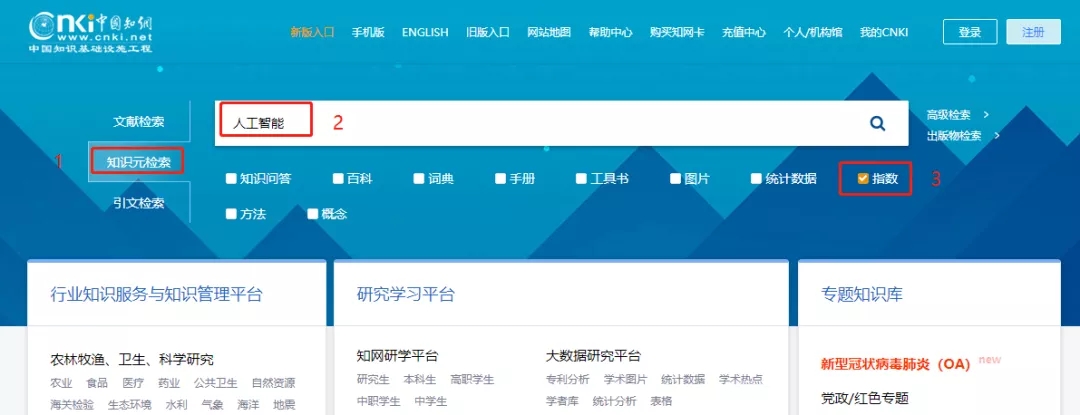
Task: Select the 方法 checkbox
Action: (231, 214)
